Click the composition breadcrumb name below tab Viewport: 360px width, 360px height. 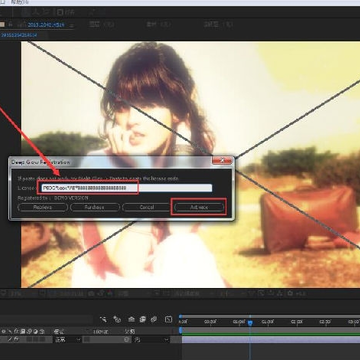click(x=19, y=35)
